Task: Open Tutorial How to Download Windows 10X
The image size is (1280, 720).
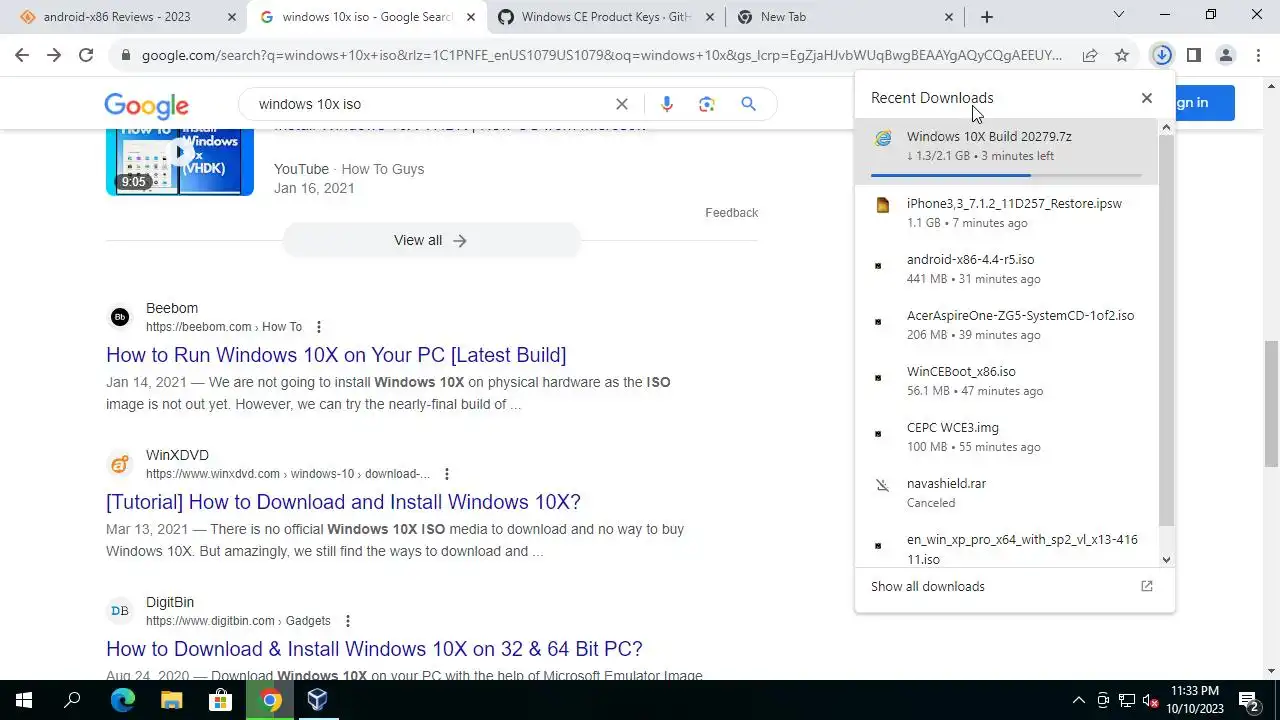Action: click(343, 502)
